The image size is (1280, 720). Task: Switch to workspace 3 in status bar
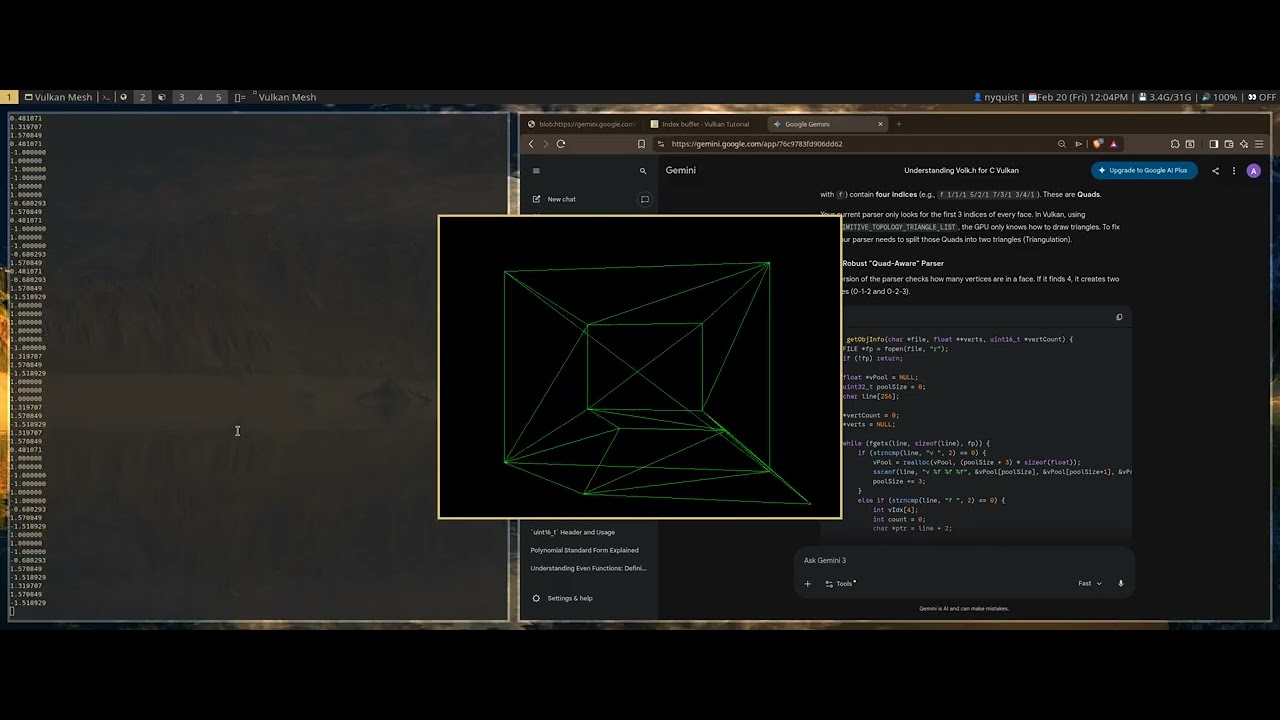(181, 97)
